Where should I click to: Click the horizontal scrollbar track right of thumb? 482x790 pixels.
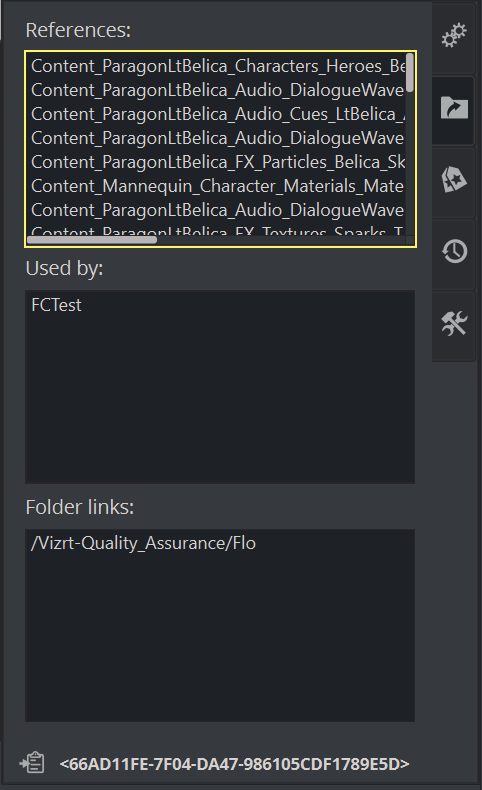[281, 240]
